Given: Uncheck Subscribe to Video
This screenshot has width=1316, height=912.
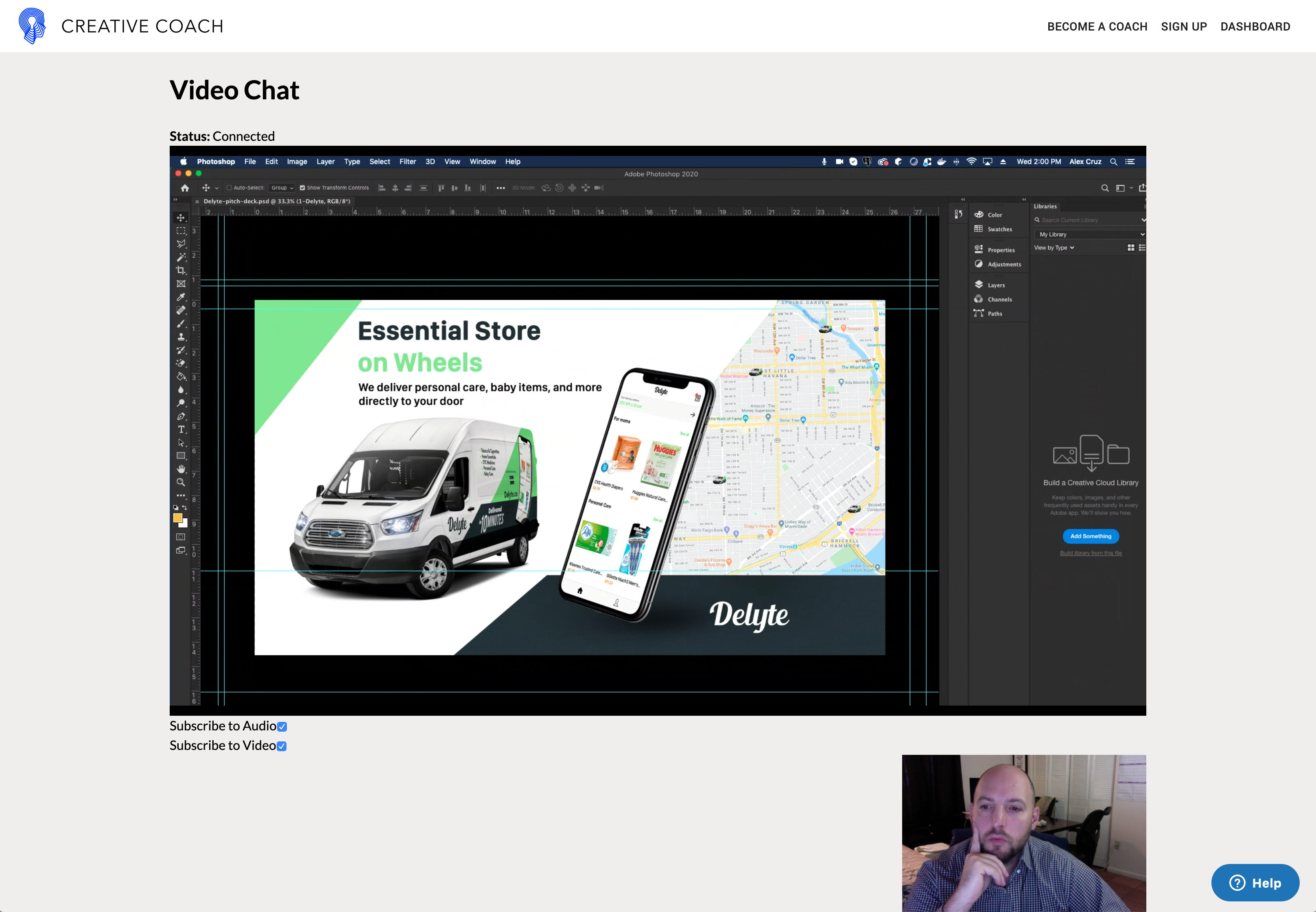Looking at the screenshot, I should (282, 746).
